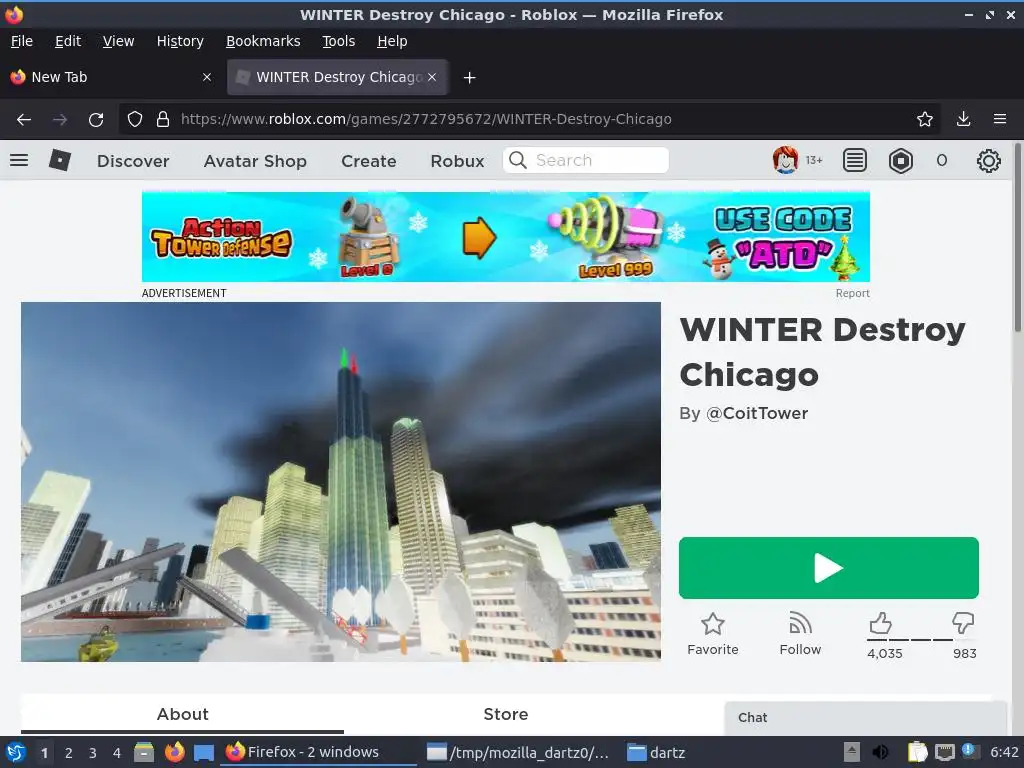Open a new browser tab
Screen dimensions: 1024x768
[x=469, y=78]
